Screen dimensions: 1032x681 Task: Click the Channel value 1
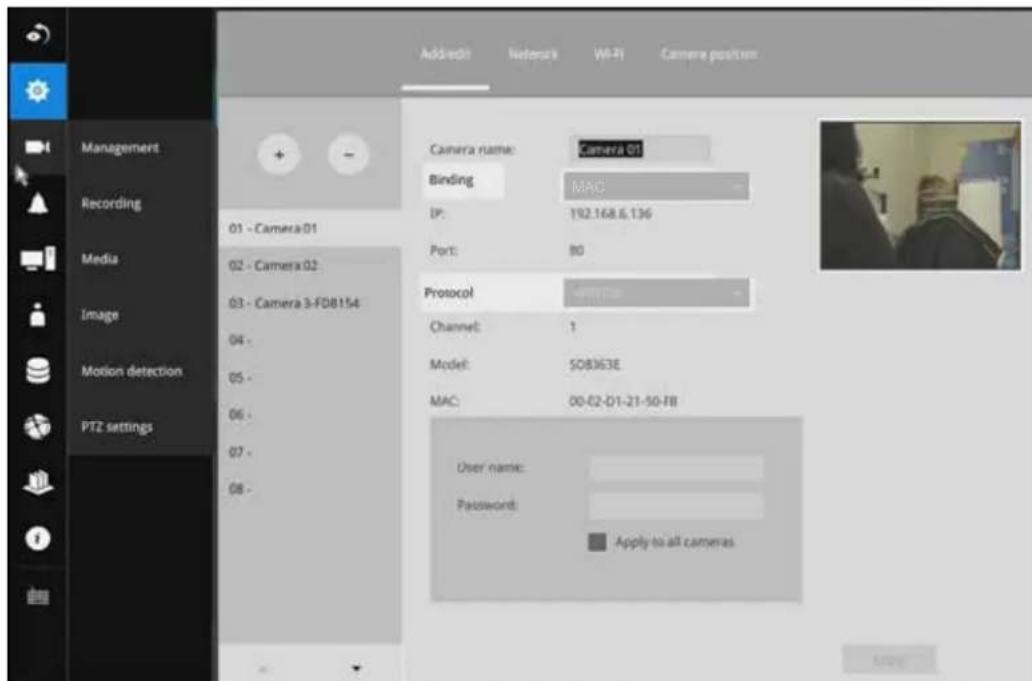click(x=572, y=326)
